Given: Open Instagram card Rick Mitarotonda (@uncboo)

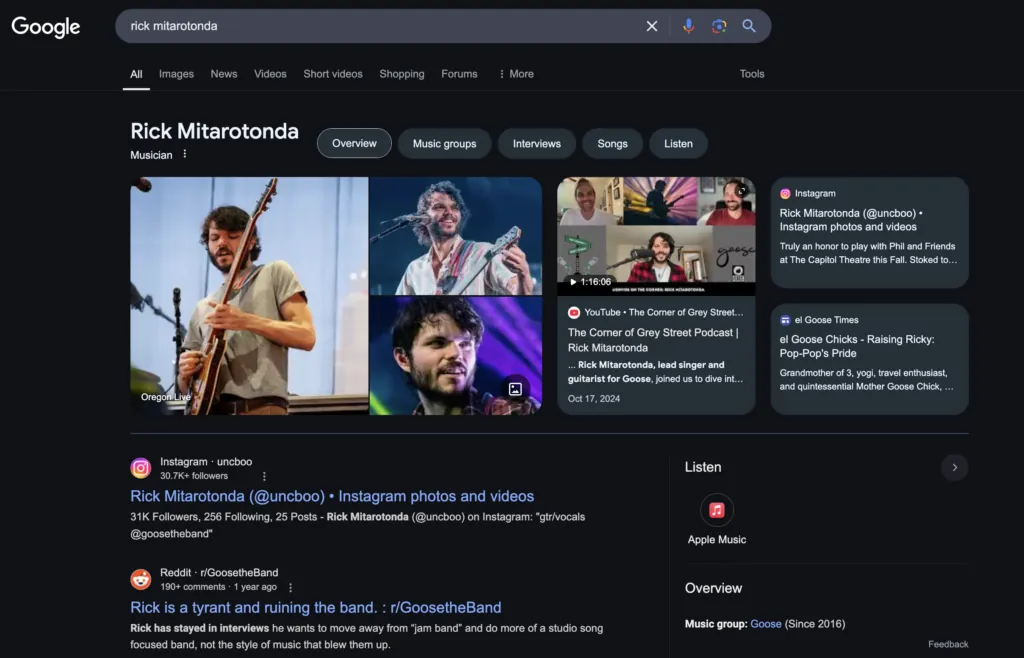Looking at the screenshot, I should pos(869,232).
